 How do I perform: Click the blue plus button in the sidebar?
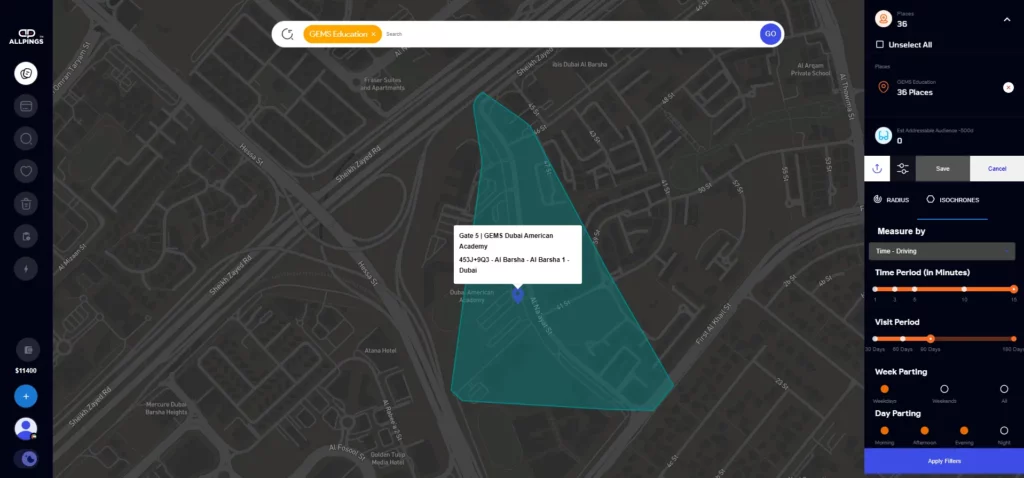[26, 396]
